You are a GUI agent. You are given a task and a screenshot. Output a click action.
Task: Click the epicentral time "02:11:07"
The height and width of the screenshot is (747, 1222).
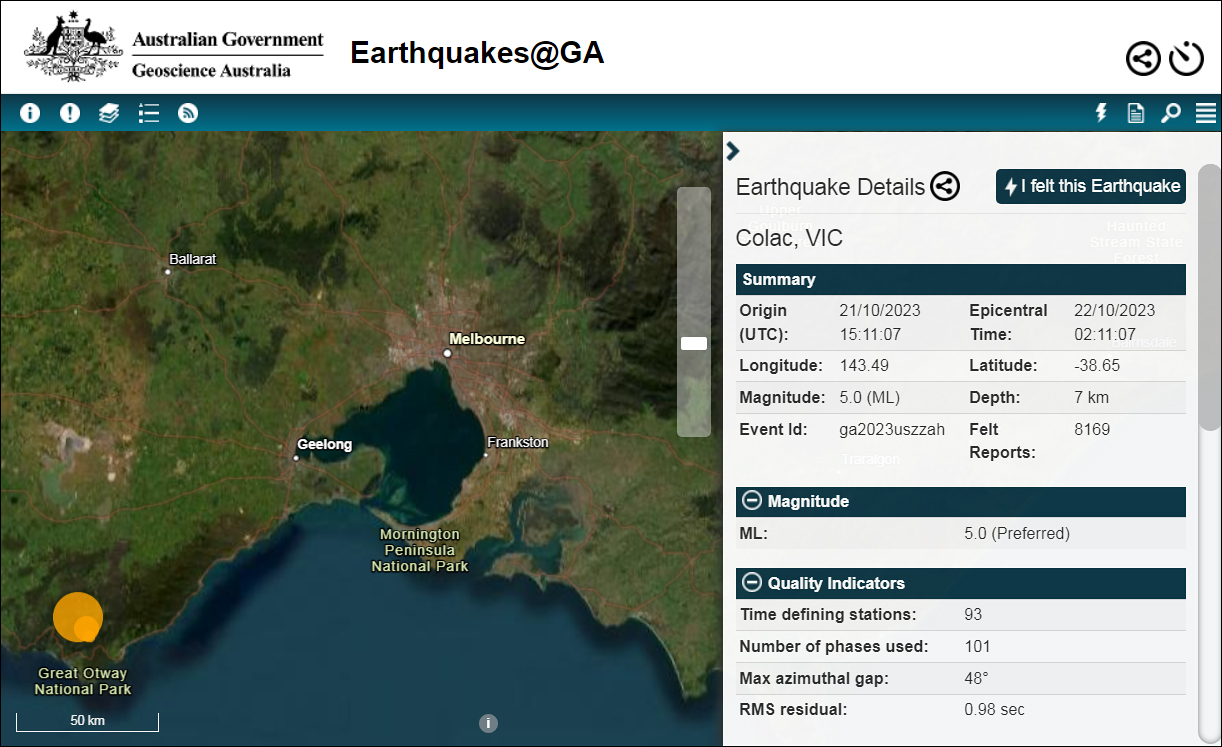coord(1105,334)
